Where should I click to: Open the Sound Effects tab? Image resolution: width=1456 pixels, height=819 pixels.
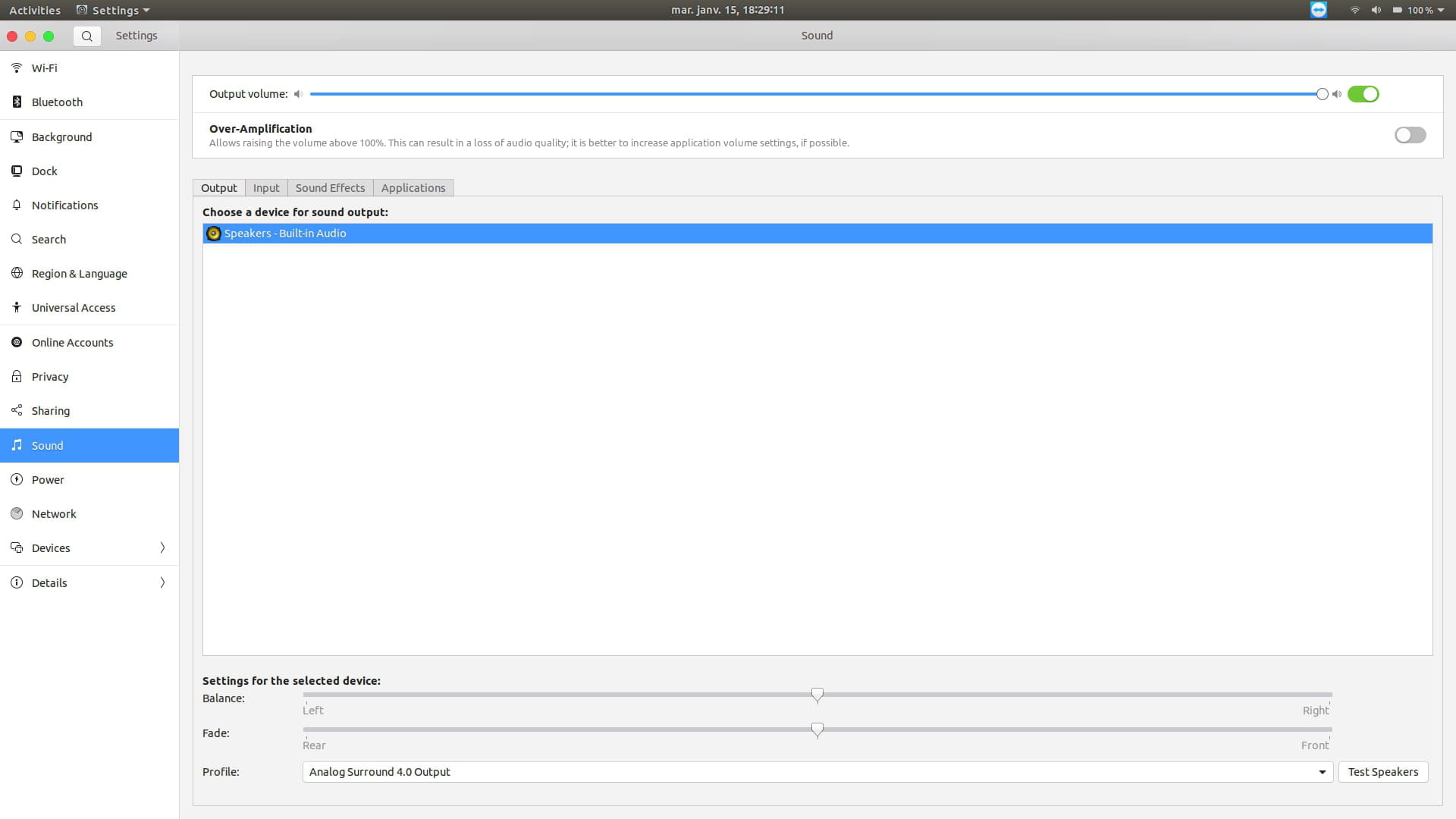(x=330, y=187)
